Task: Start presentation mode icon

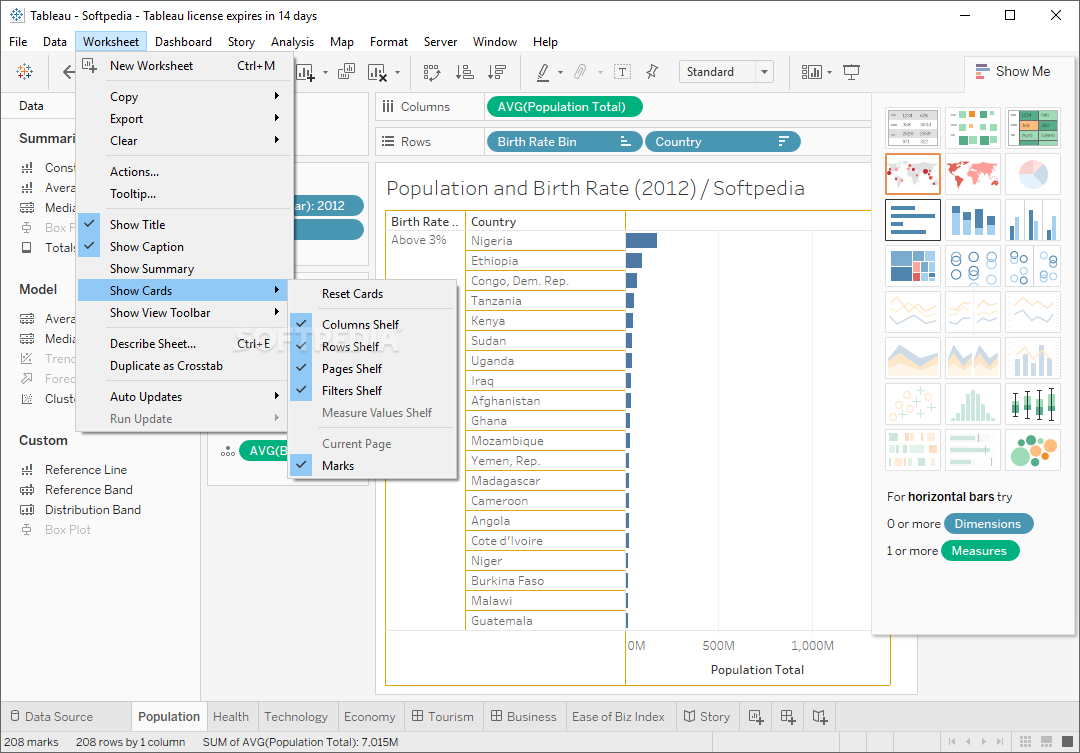Action: 851,72
